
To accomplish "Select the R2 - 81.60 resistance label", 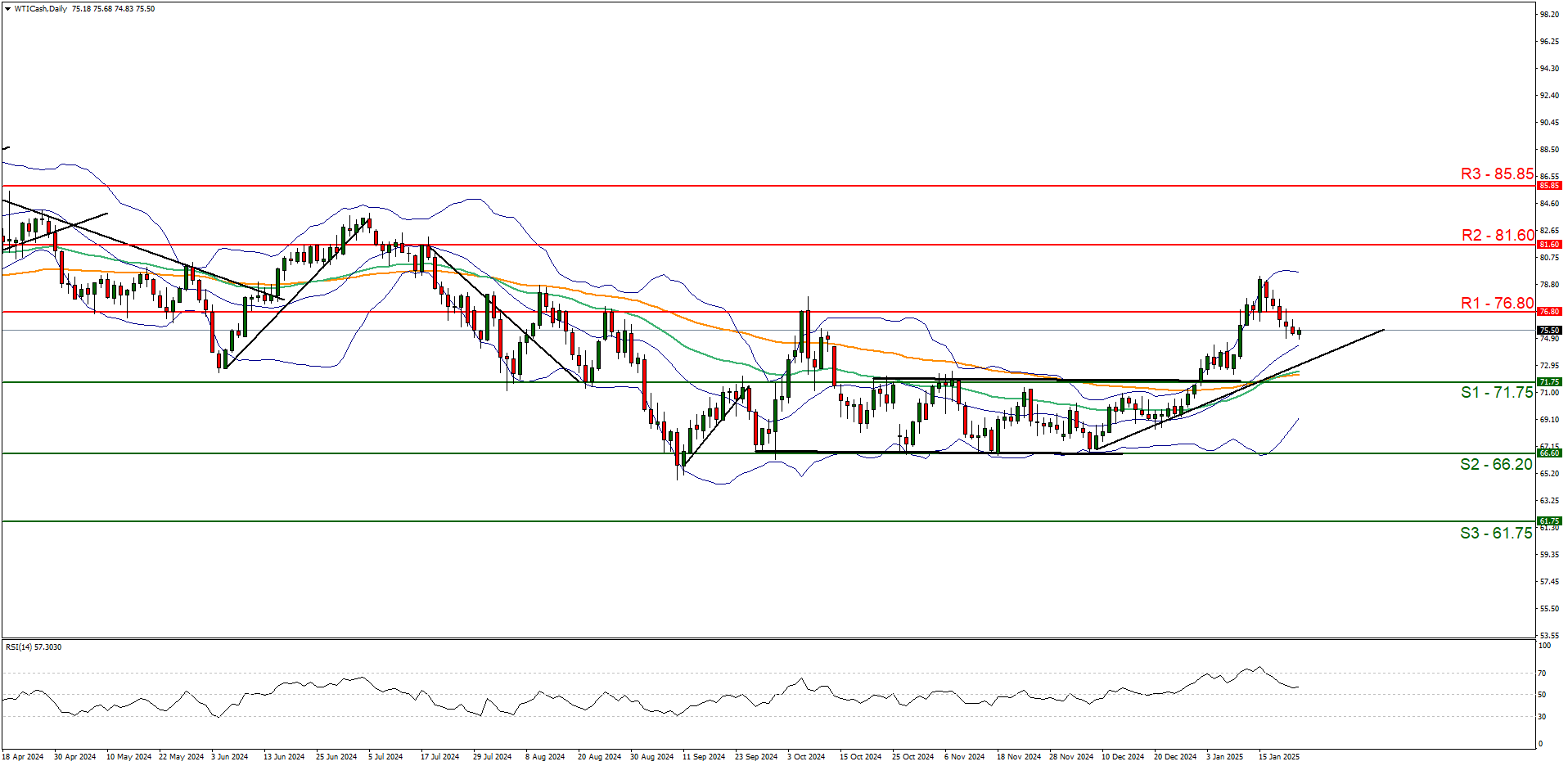I will [1498, 236].
